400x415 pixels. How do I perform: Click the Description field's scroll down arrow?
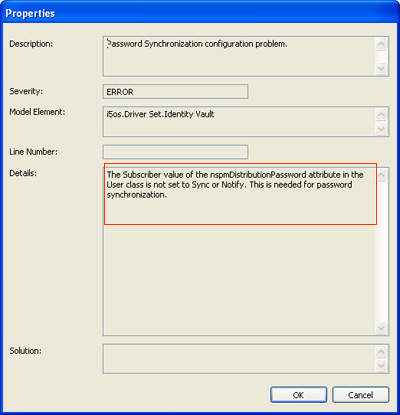(381, 69)
